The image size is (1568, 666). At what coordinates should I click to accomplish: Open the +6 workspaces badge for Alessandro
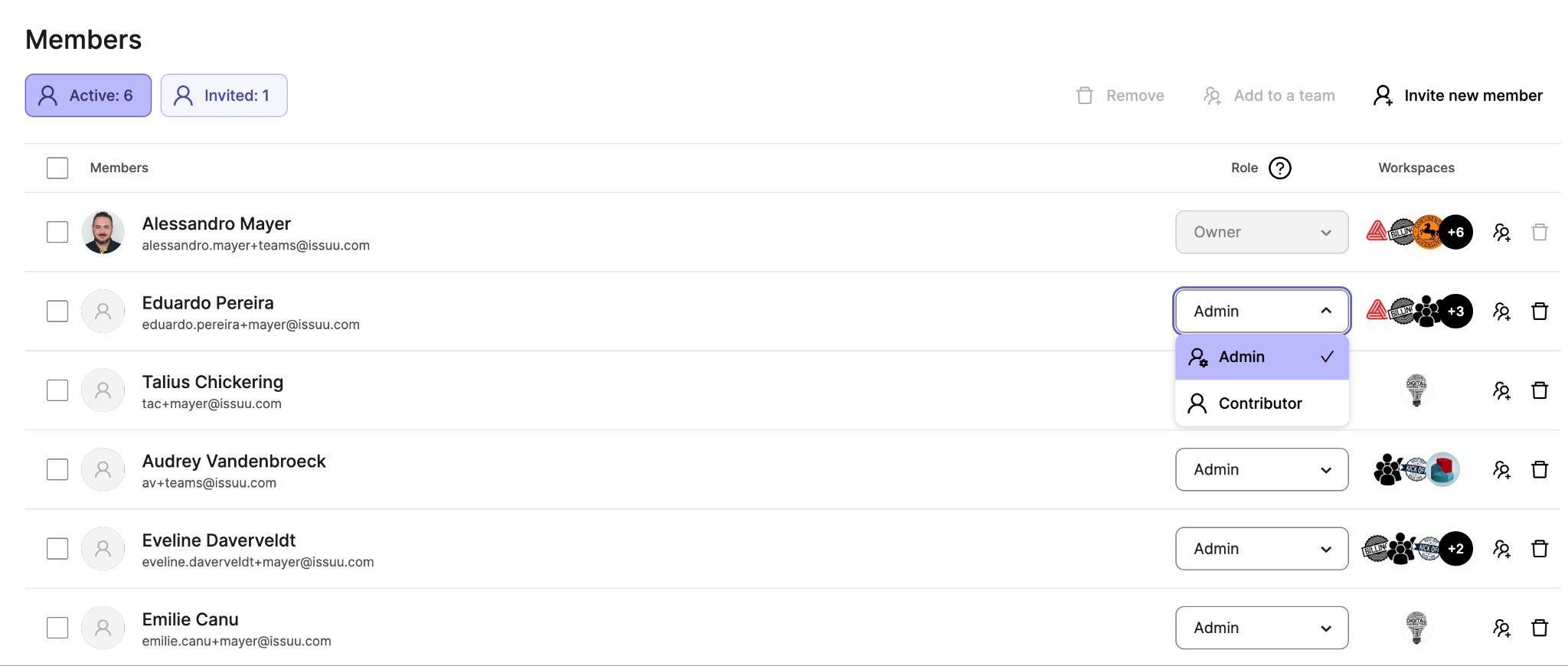point(1455,232)
